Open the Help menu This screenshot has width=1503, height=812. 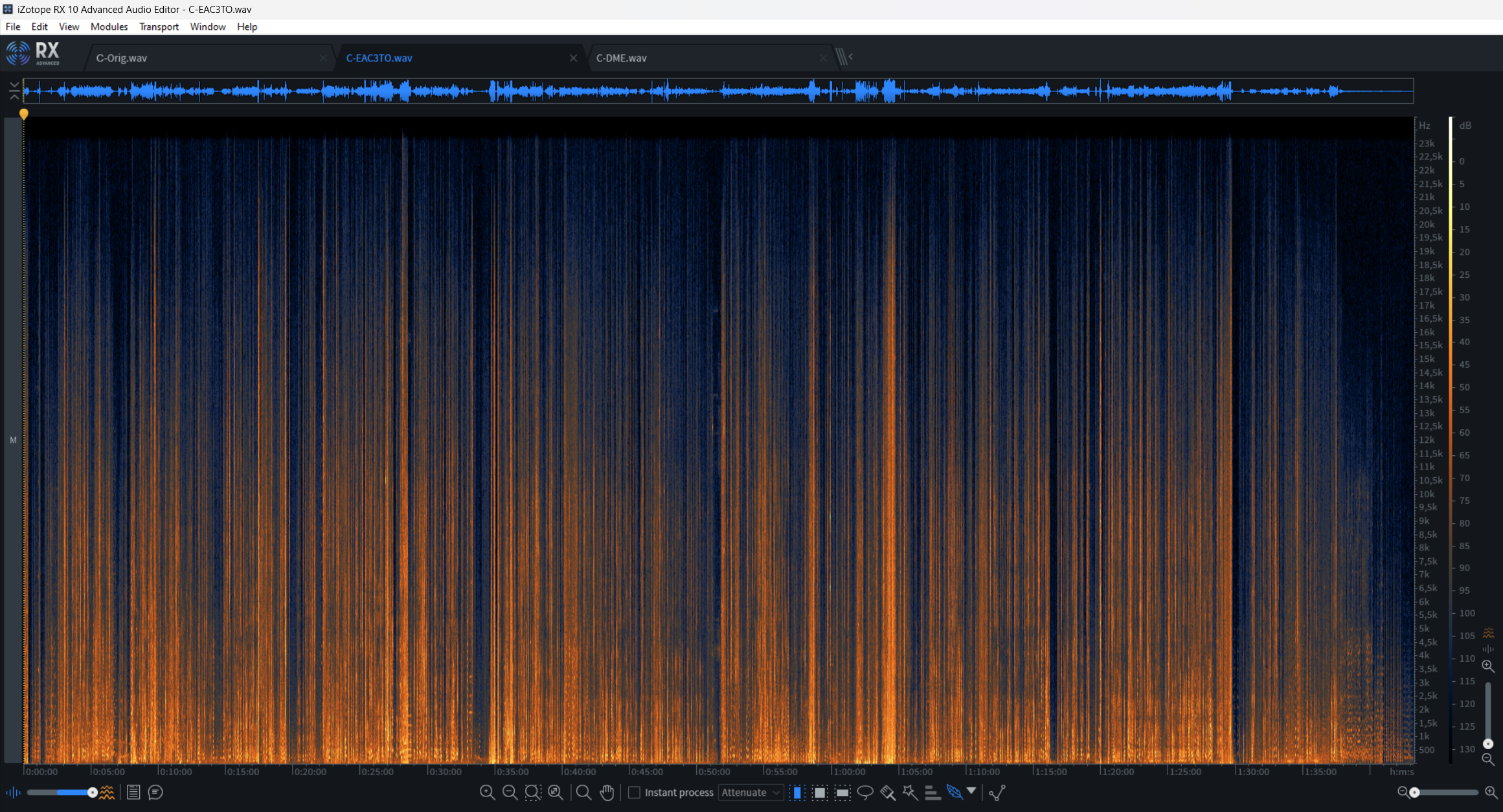tap(247, 27)
